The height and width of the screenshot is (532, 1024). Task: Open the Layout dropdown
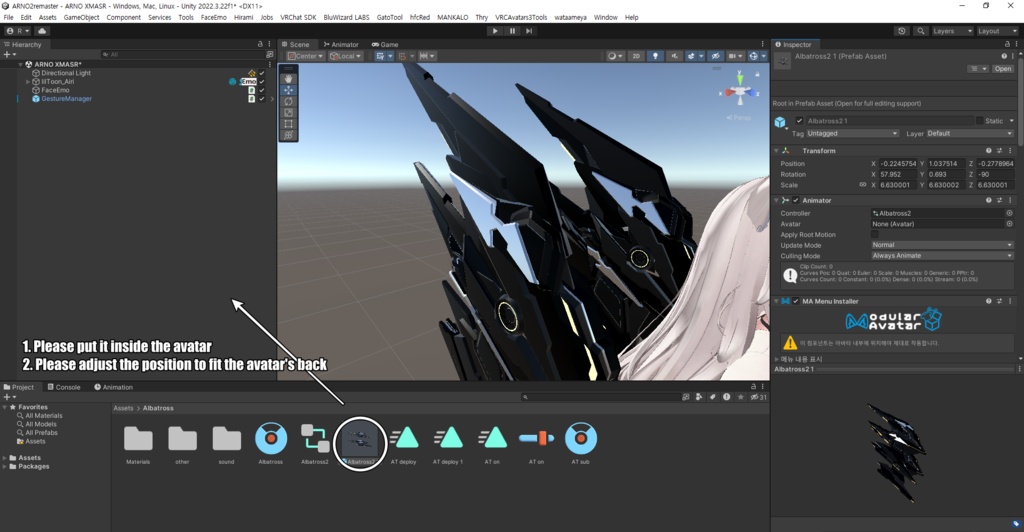tap(997, 31)
